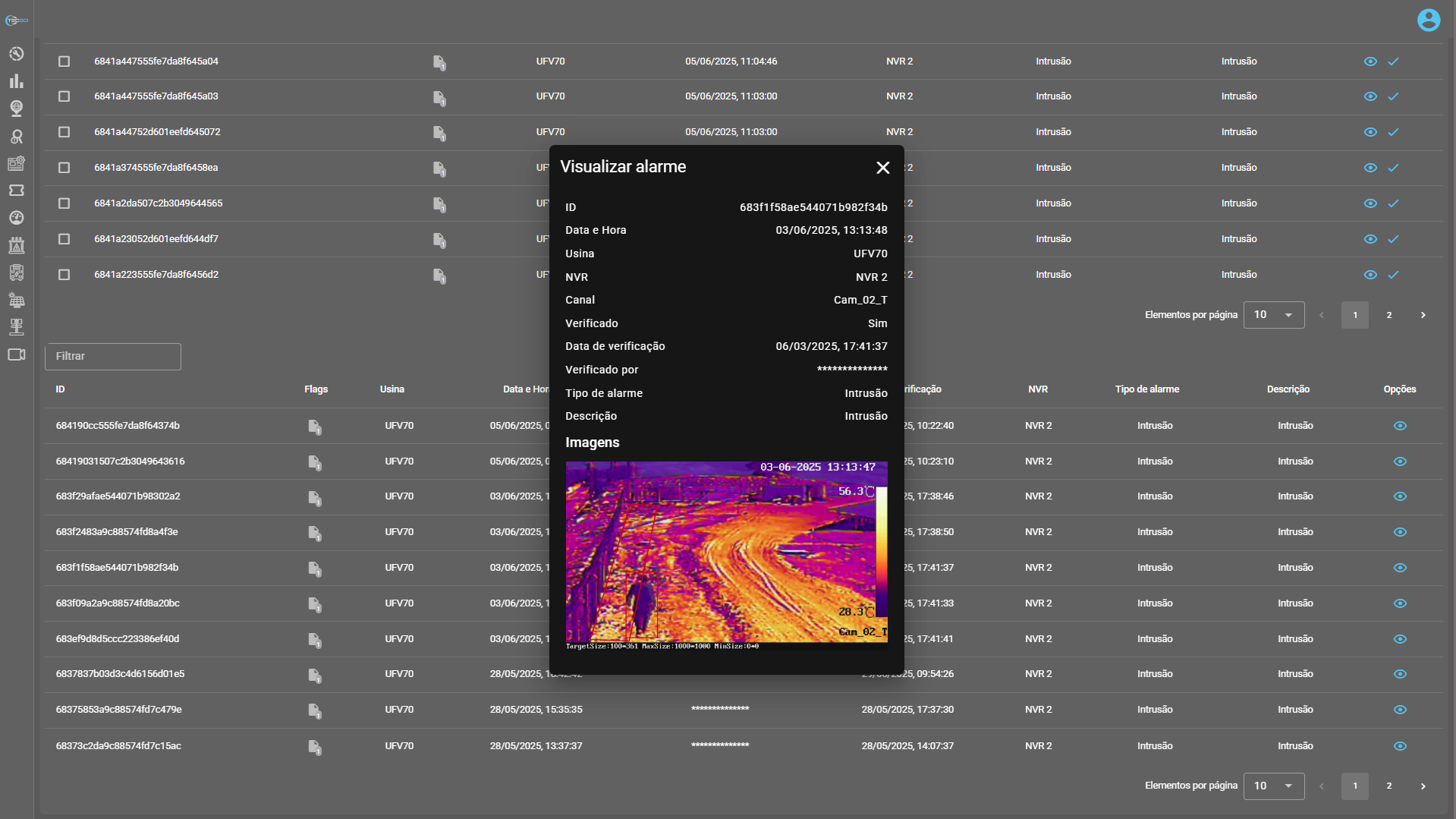The height and width of the screenshot is (819, 1456).
Task: Click timestamp 05/06/2025, 11:04:46
Action: point(731,61)
